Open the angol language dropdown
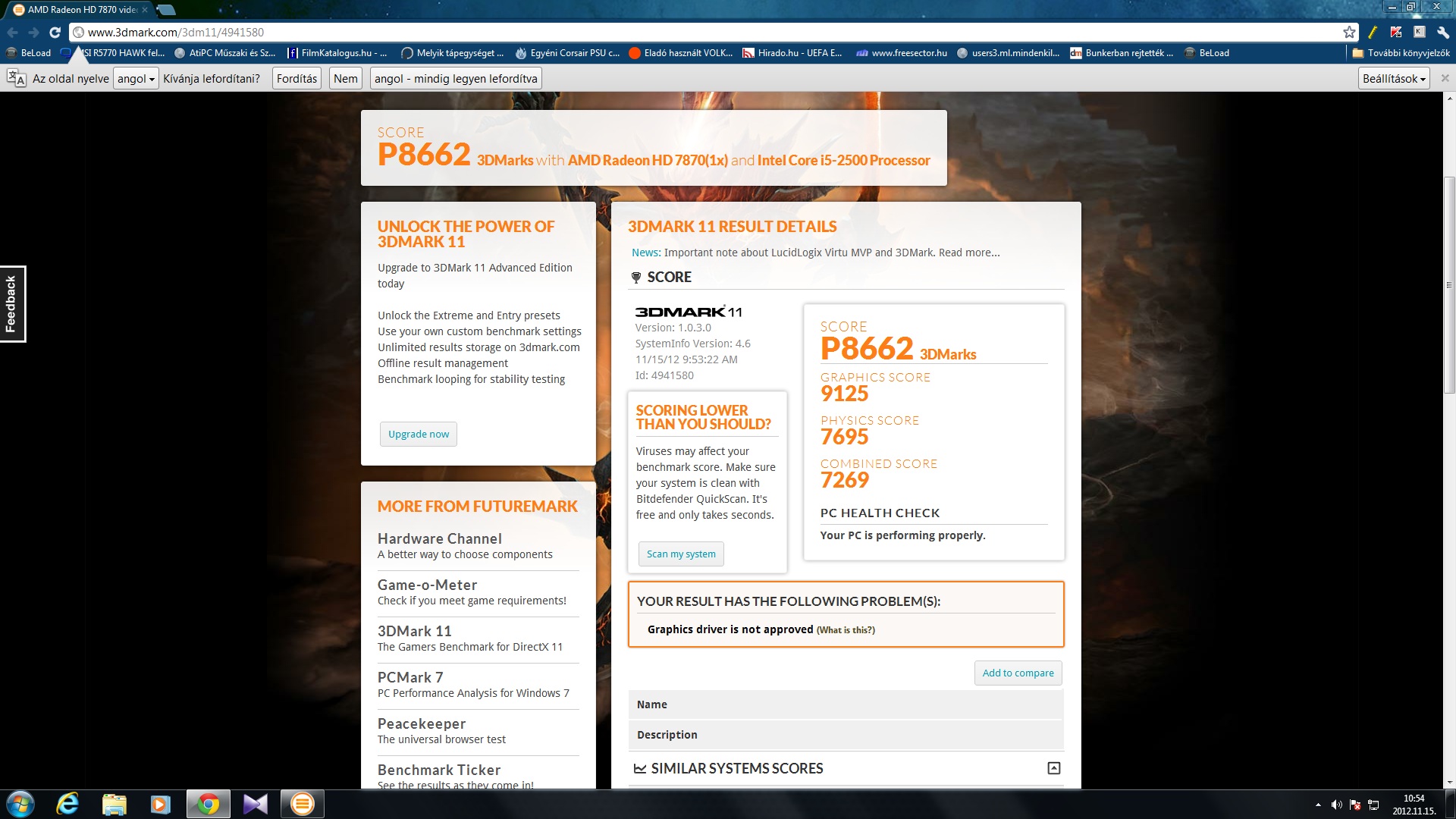 tap(136, 78)
